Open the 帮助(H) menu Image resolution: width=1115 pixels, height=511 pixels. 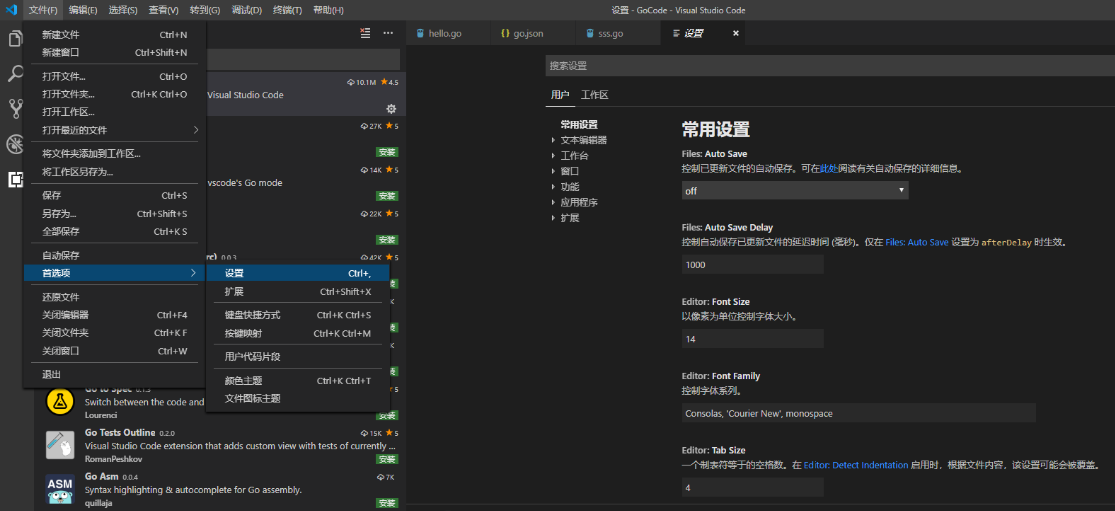point(329,10)
